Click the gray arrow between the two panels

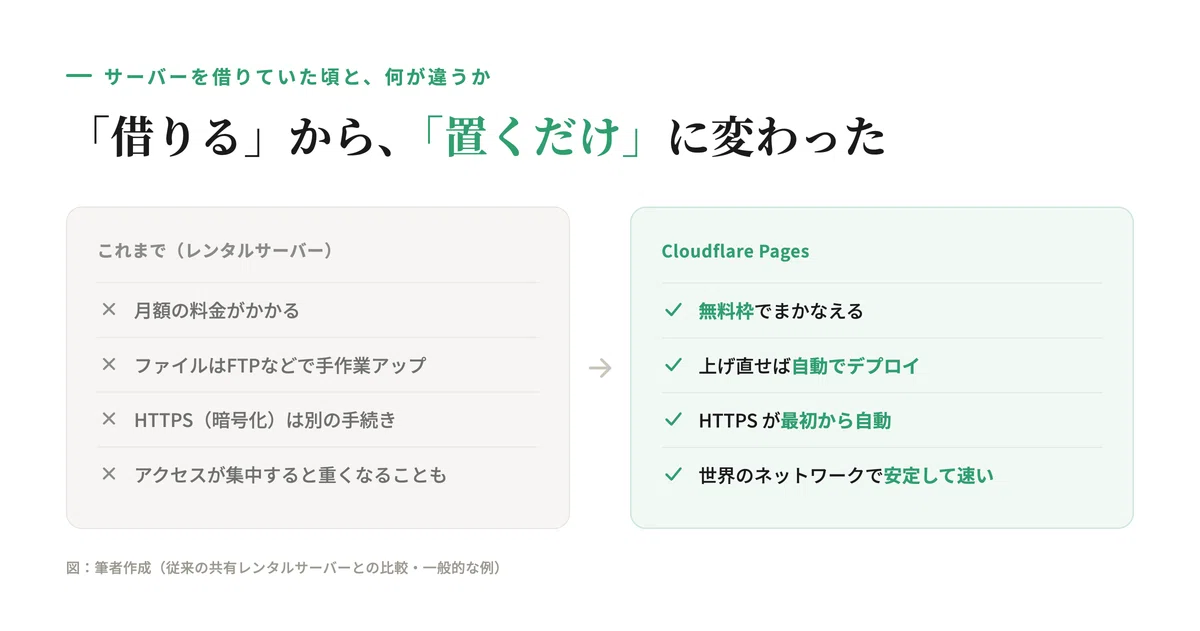click(600, 368)
